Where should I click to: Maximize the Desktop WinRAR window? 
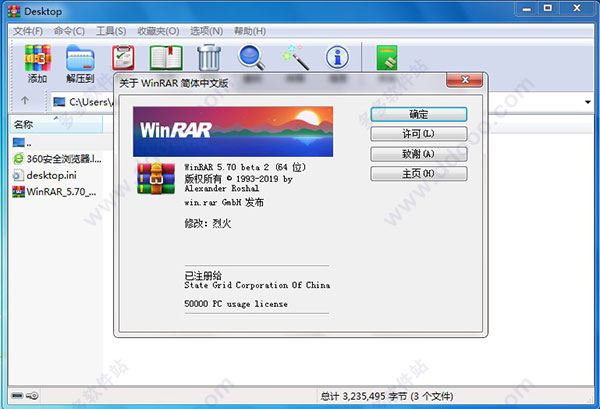tap(548, 8)
